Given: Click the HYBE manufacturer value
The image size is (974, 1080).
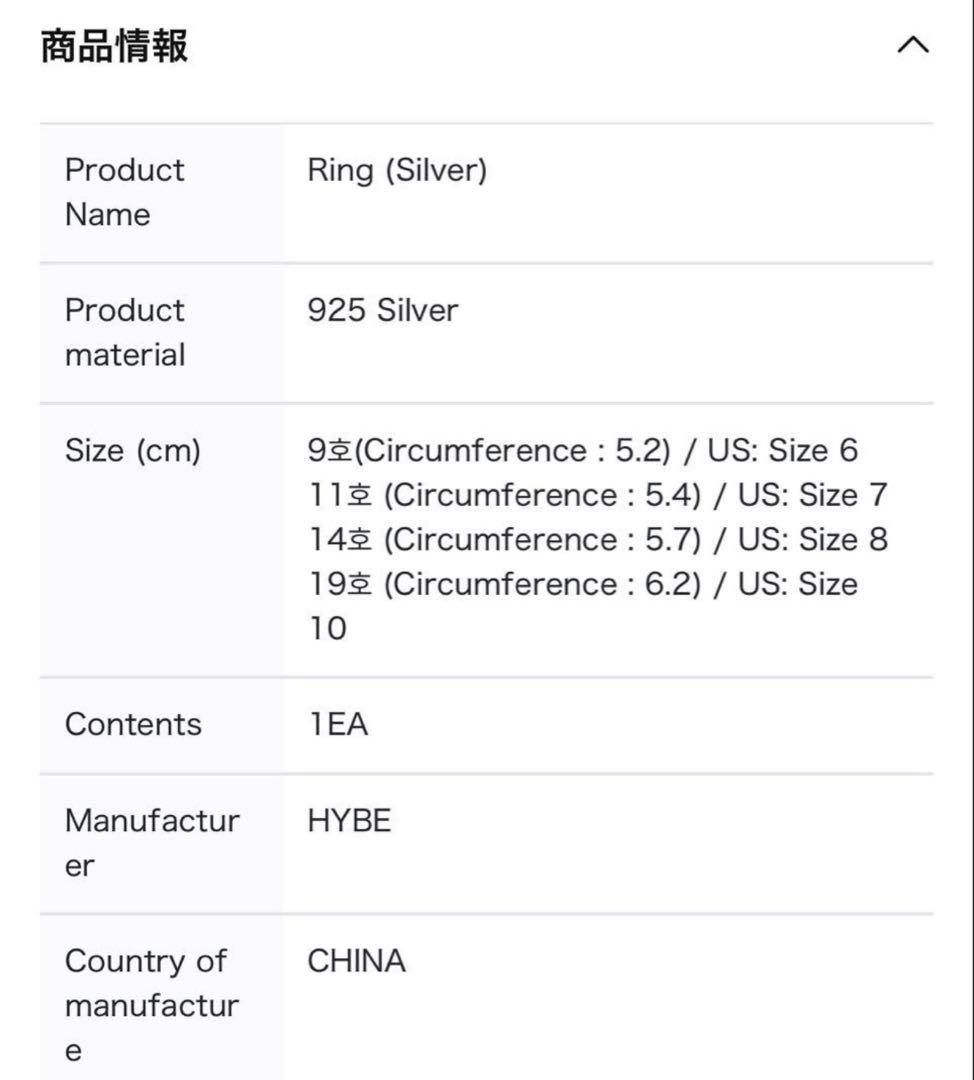Looking at the screenshot, I should (x=349, y=821).
